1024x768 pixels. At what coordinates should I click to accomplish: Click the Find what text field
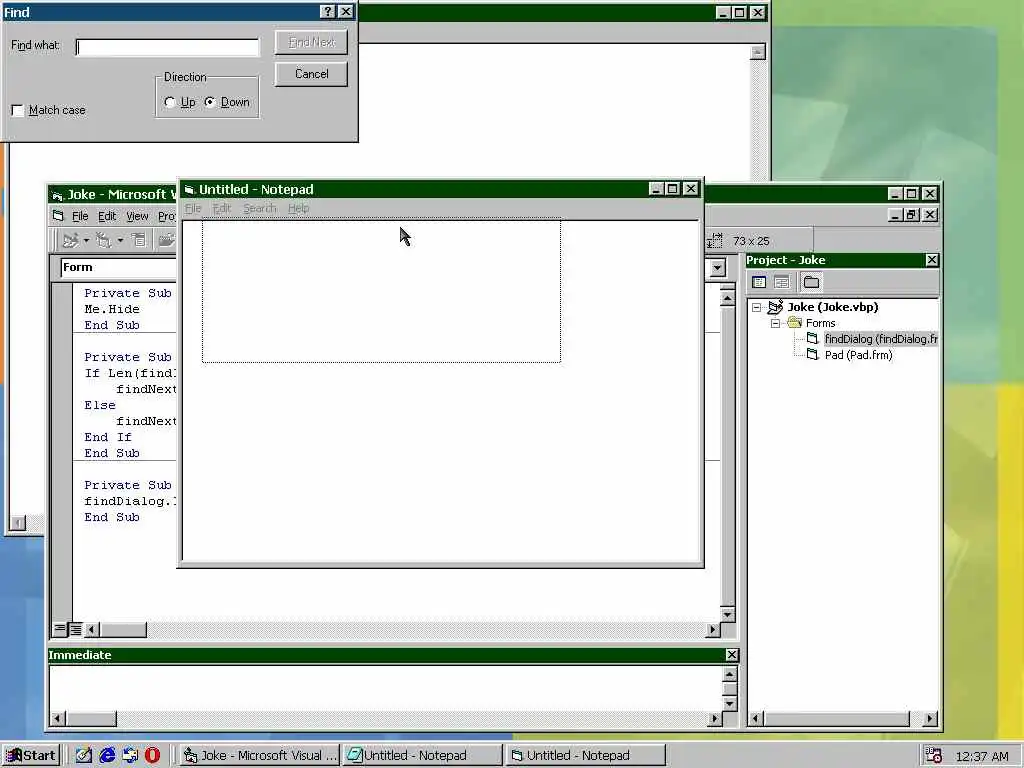tap(168, 47)
